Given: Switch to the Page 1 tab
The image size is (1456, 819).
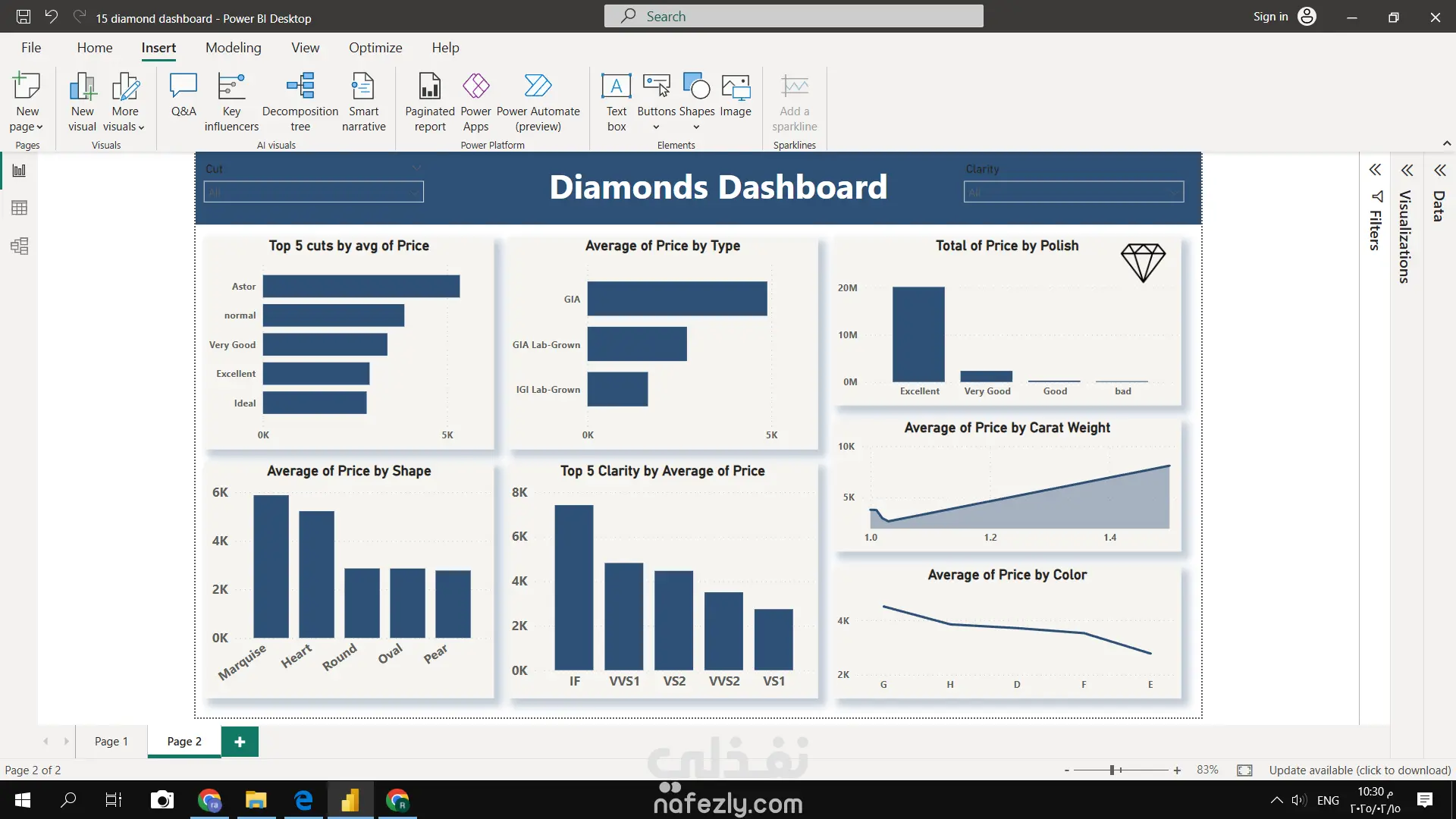Looking at the screenshot, I should [111, 741].
